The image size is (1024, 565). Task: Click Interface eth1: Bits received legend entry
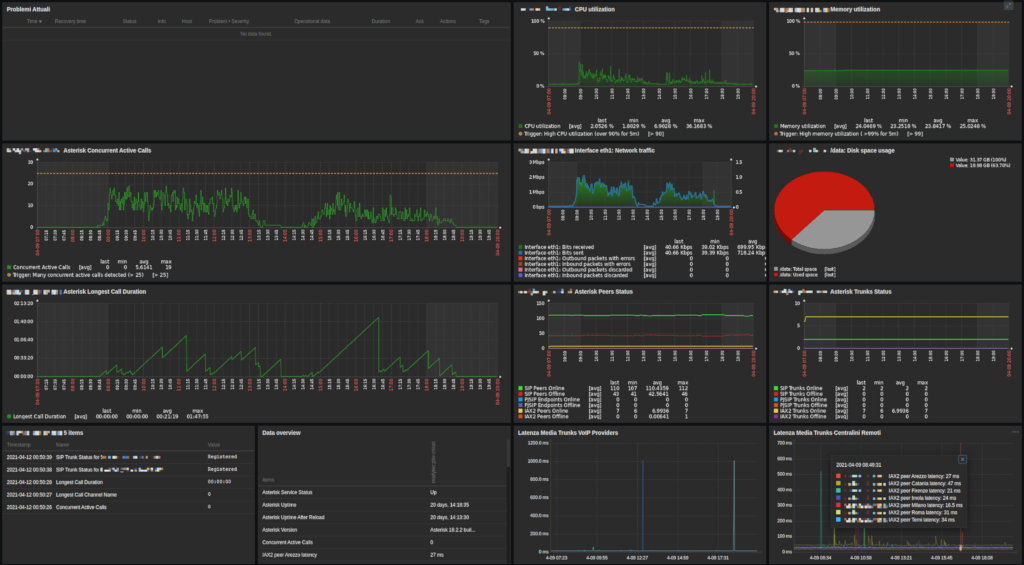tap(556, 248)
